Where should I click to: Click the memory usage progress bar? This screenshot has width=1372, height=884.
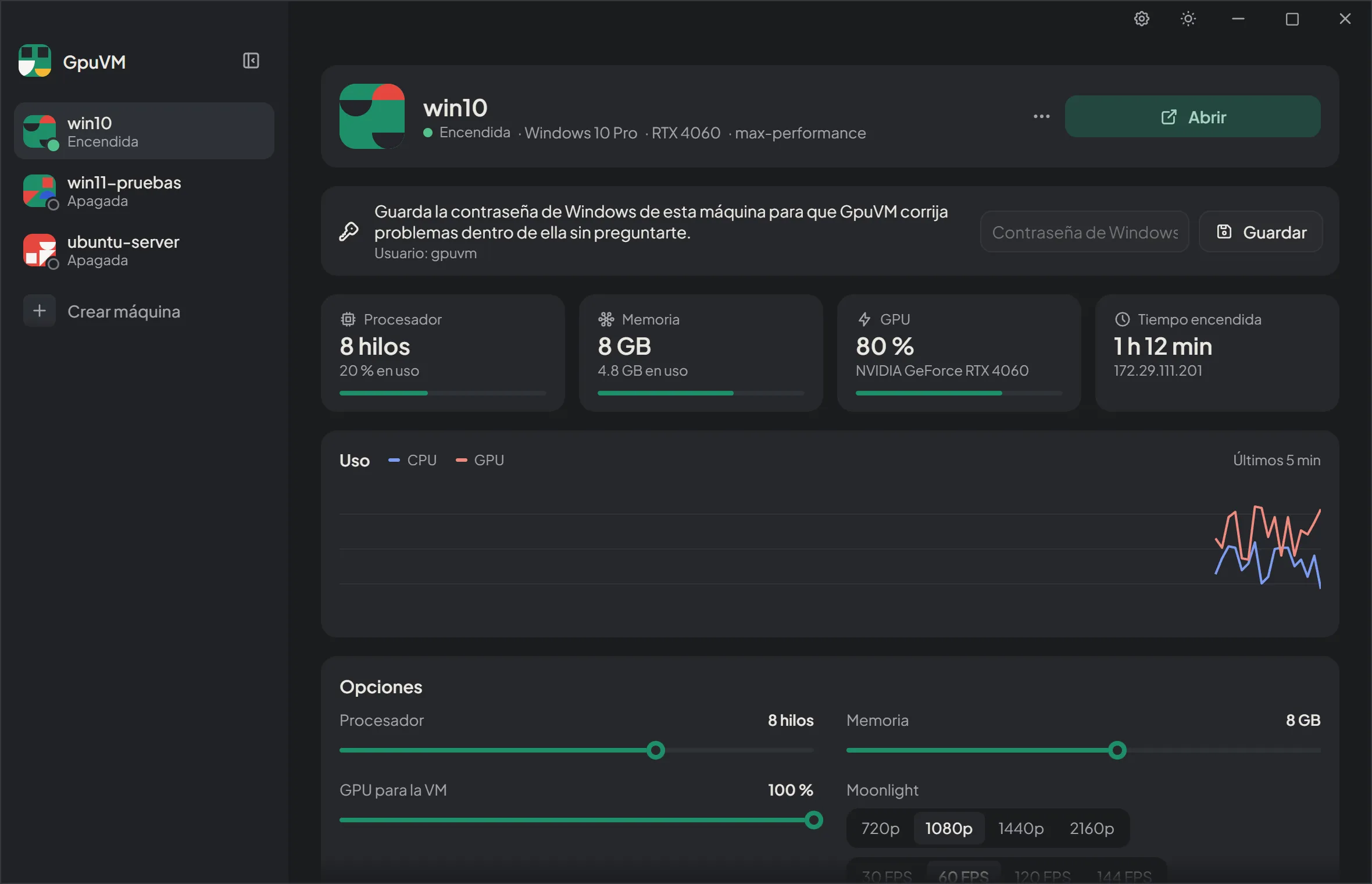(701, 393)
